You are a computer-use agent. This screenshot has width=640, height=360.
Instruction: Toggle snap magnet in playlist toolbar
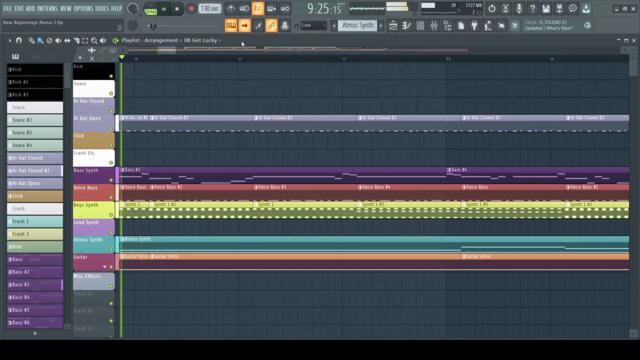click(x=18, y=40)
